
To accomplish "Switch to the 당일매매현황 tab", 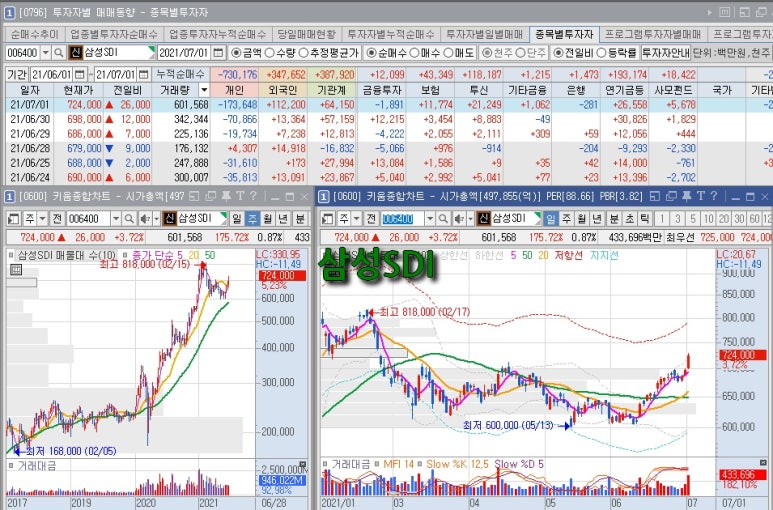I will (x=306, y=34).
